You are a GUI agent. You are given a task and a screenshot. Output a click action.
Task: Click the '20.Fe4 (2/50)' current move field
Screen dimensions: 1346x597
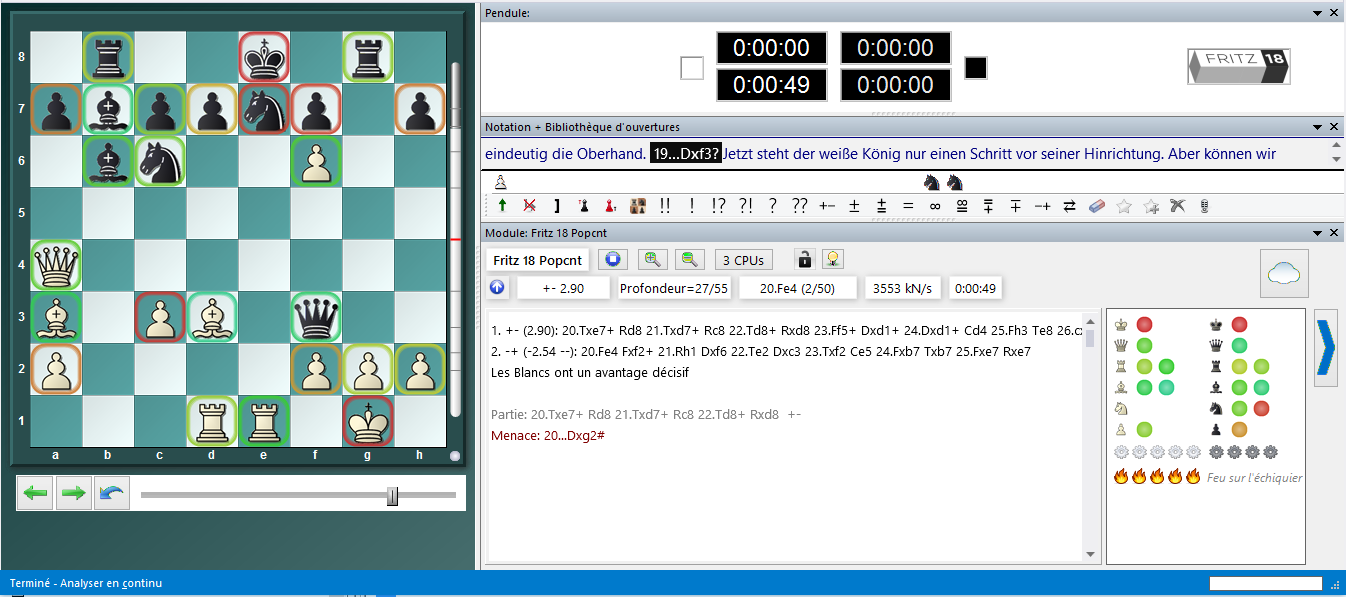(798, 288)
